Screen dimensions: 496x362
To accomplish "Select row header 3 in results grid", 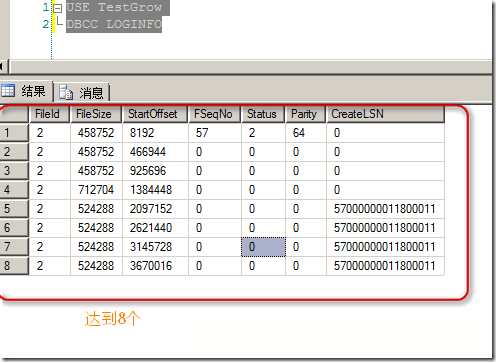I will click(x=14, y=171).
